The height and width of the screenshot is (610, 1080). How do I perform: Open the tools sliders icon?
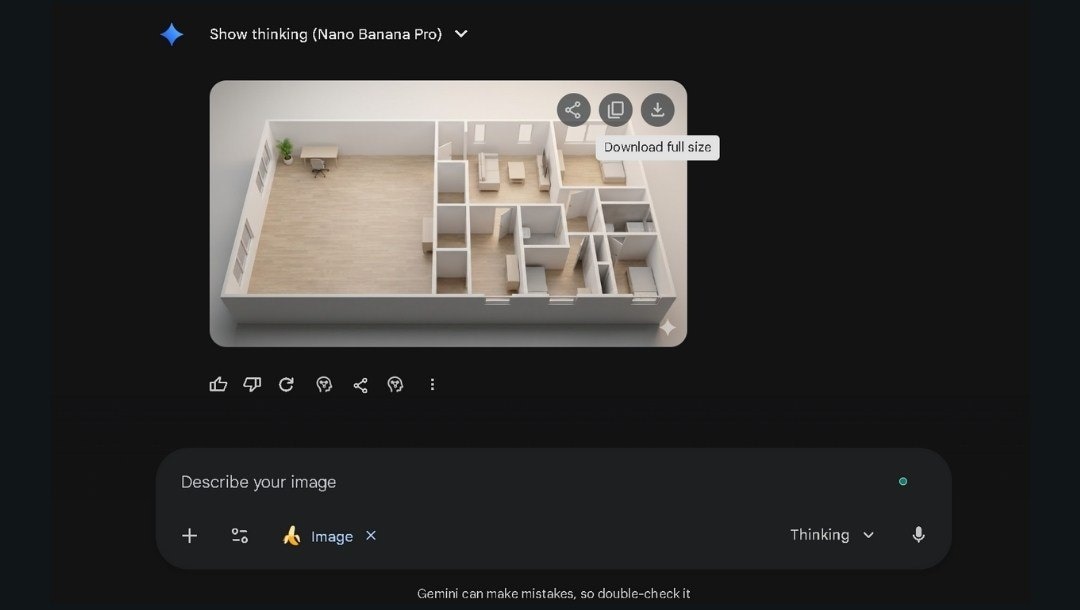240,536
